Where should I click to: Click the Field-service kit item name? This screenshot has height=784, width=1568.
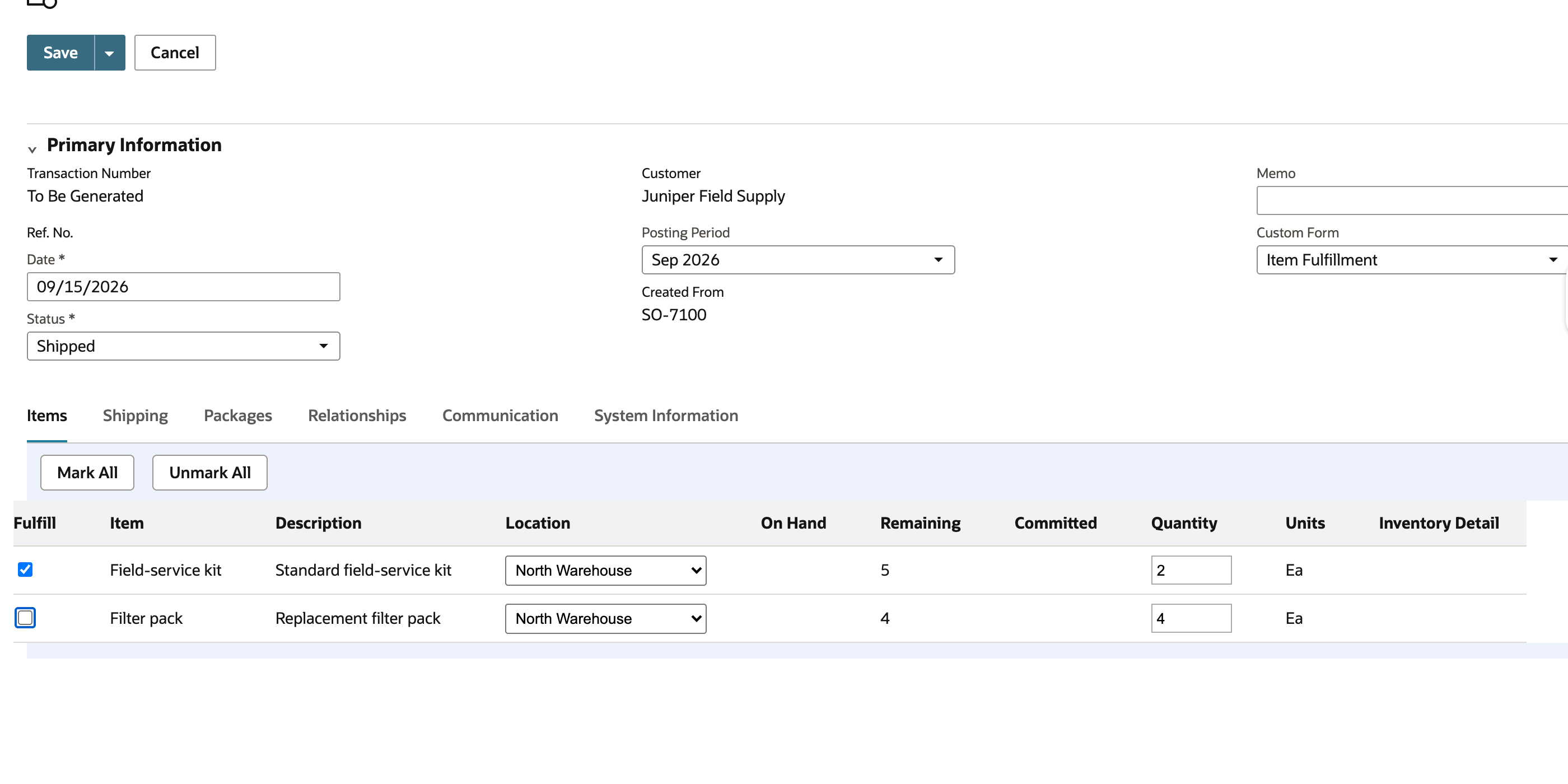coord(166,570)
